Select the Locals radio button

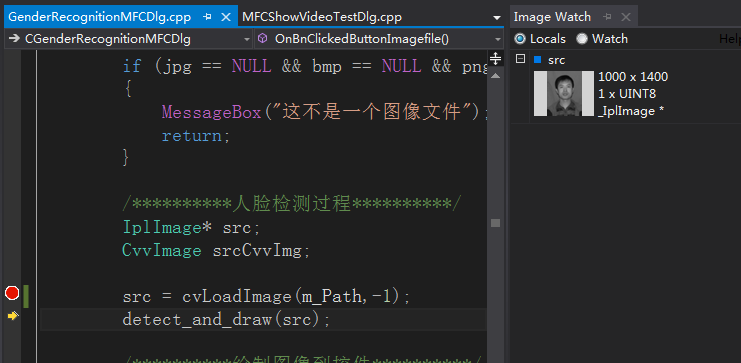(520, 39)
